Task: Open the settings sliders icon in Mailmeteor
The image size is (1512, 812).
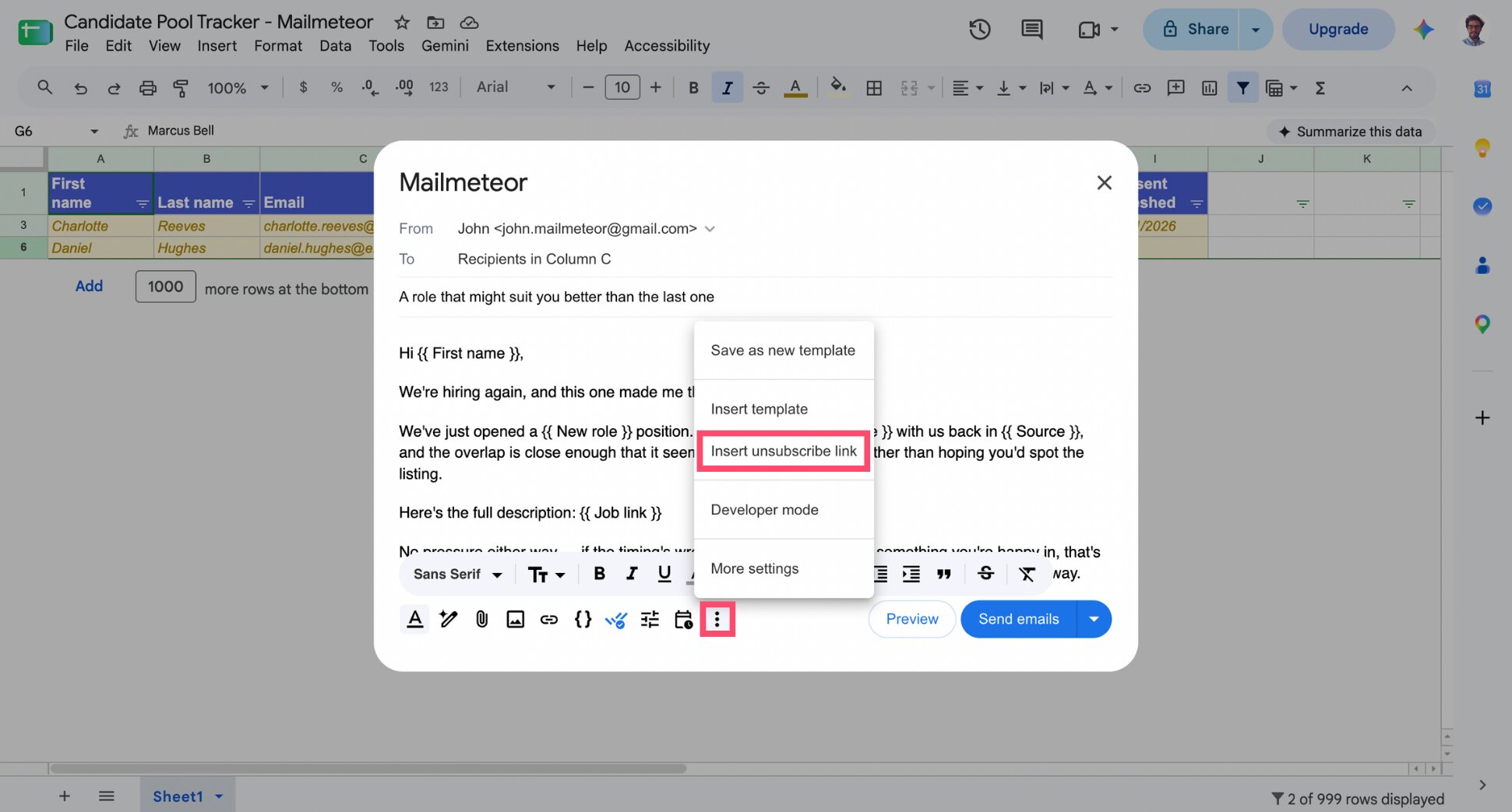Action: tap(650, 619)
